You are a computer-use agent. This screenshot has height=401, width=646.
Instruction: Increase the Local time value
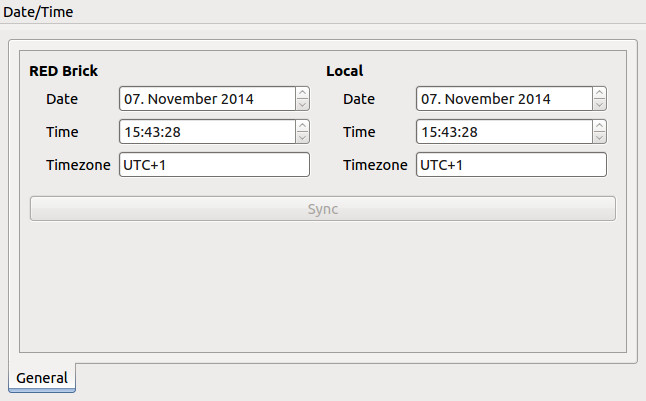point(599,126)
